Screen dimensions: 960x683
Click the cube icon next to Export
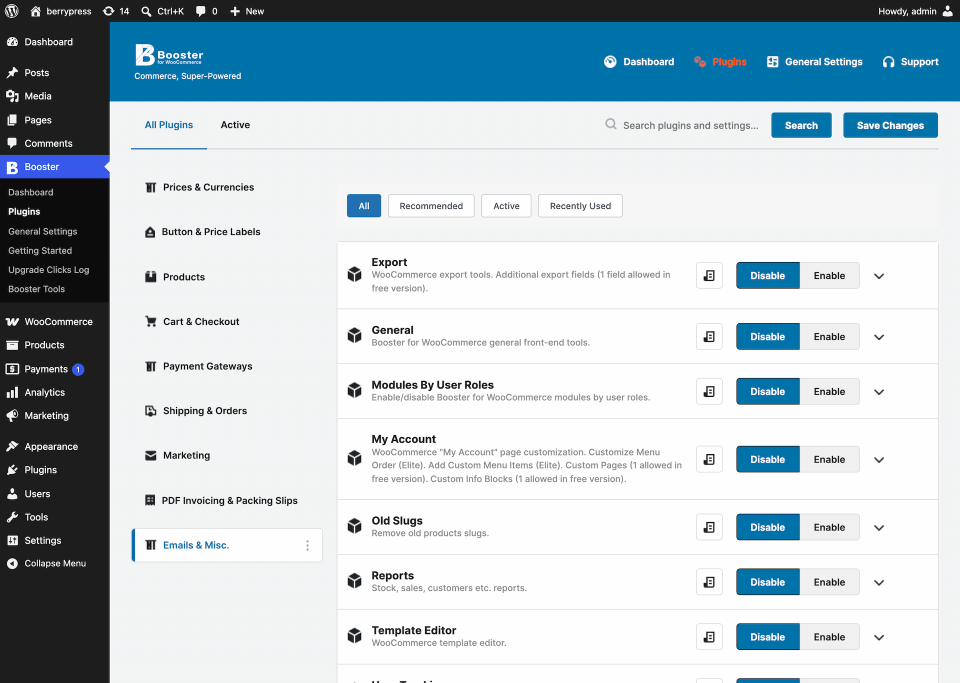pyautogui.click(x=354, y=274)
